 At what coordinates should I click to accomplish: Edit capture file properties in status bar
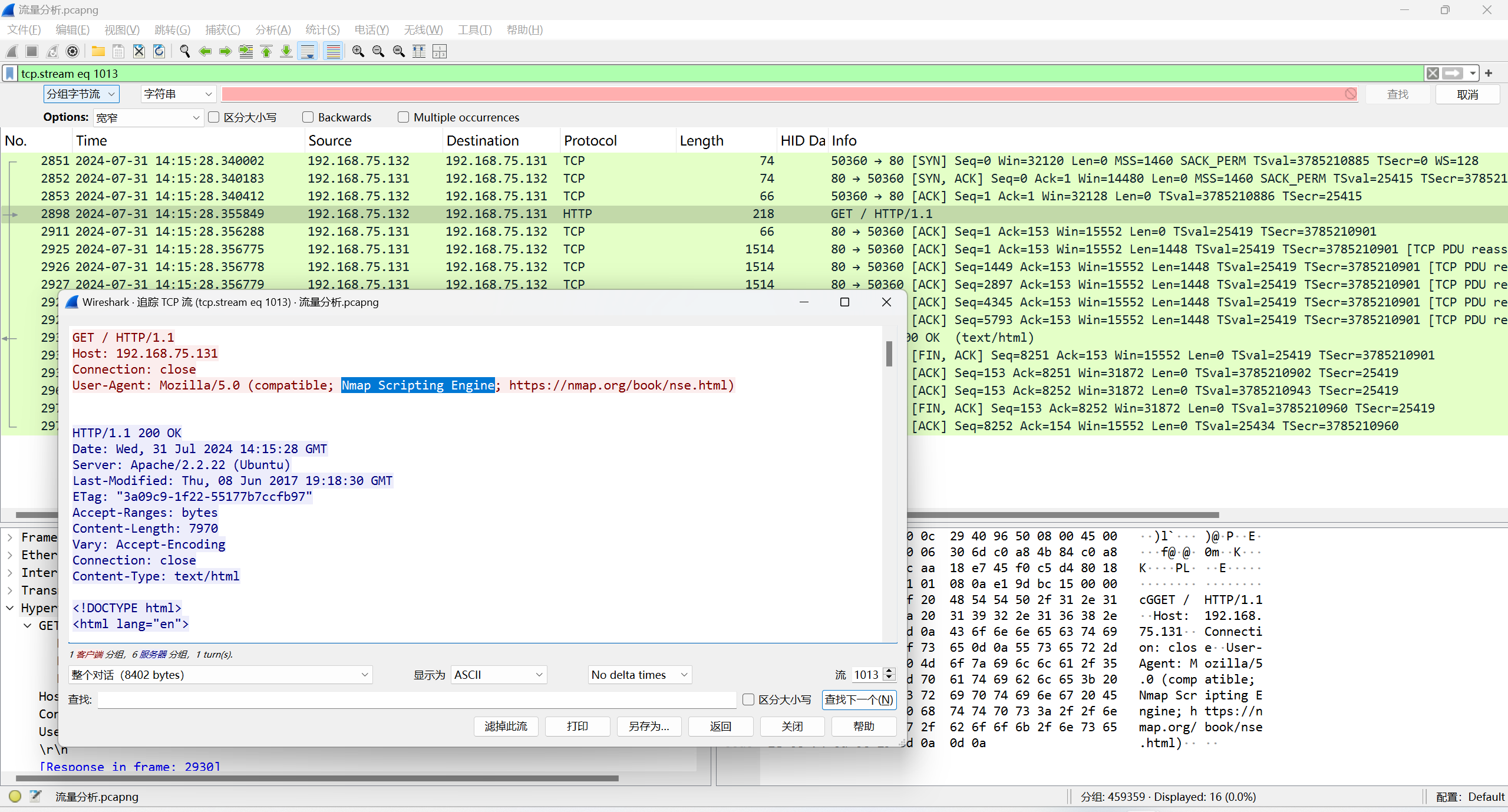pos(36,797)
